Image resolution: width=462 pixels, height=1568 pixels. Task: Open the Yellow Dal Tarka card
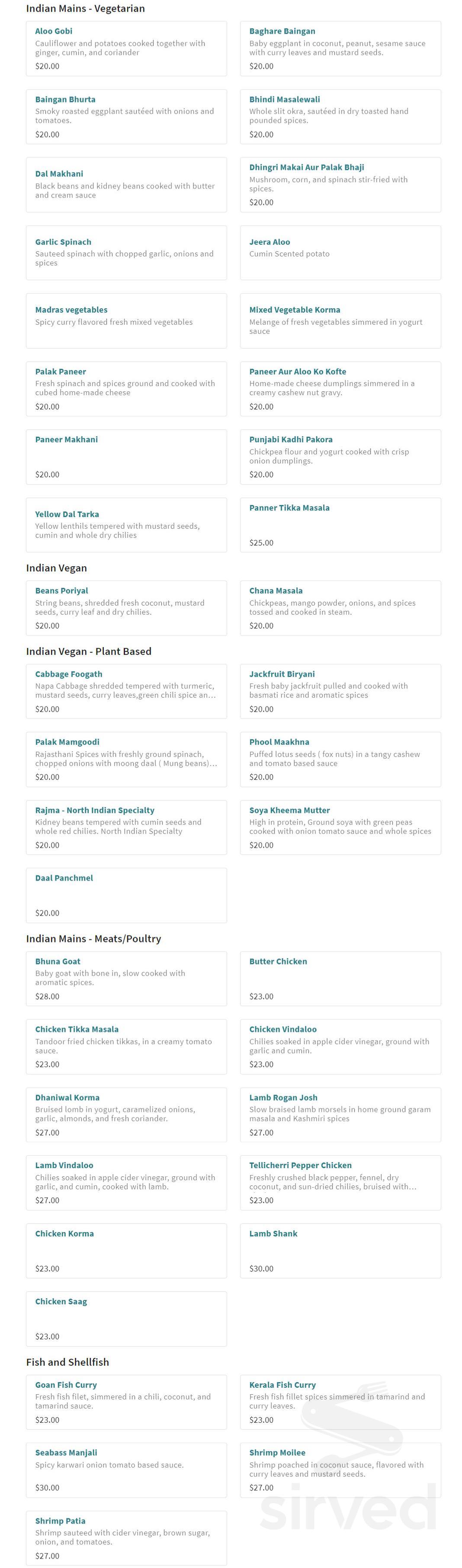(x=67, y=514)
